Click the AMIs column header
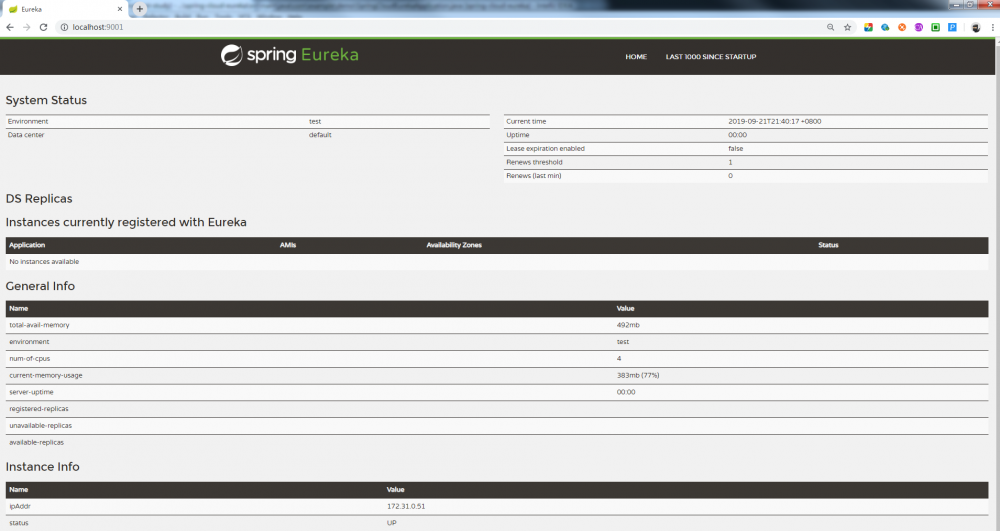Image resolution: width=1000 pixels, height=531 pixels. pyautogui.click(x=288, y=245)
